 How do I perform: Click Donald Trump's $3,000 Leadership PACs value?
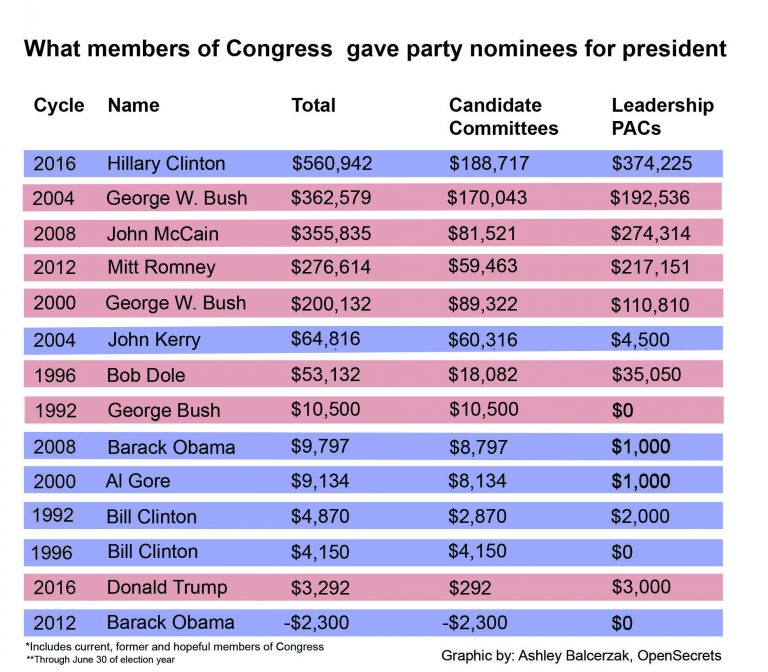coord(640,587)
